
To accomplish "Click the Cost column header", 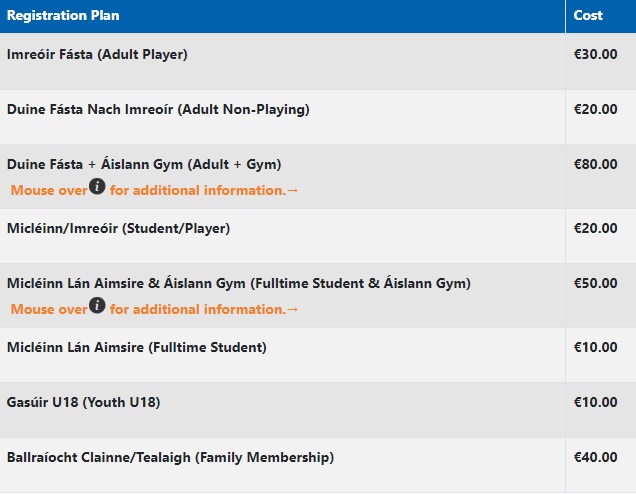I will coord(588,15).
